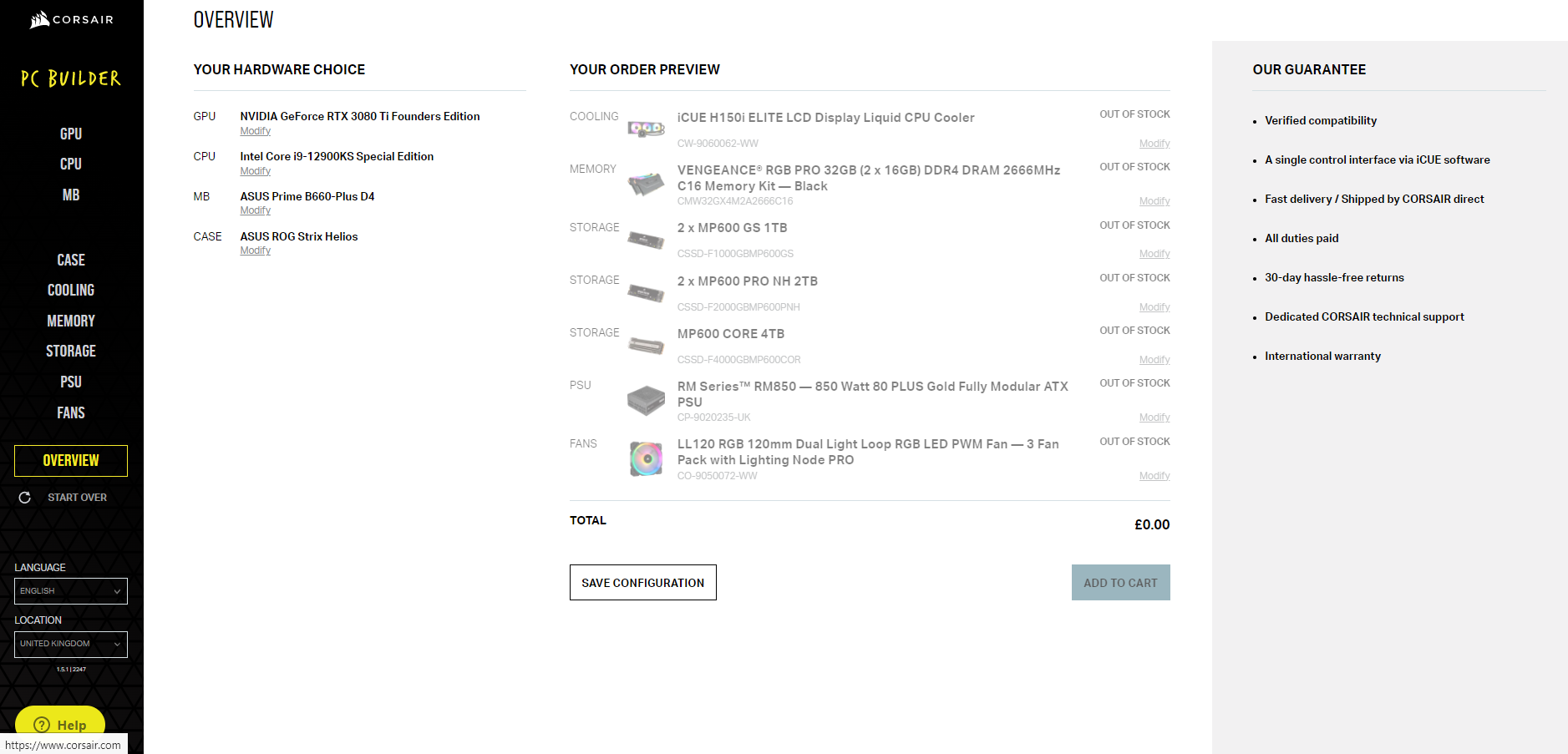Click ADD TO CART button
Screen dimensions: 1568x754
click(x=1121, y=583)
